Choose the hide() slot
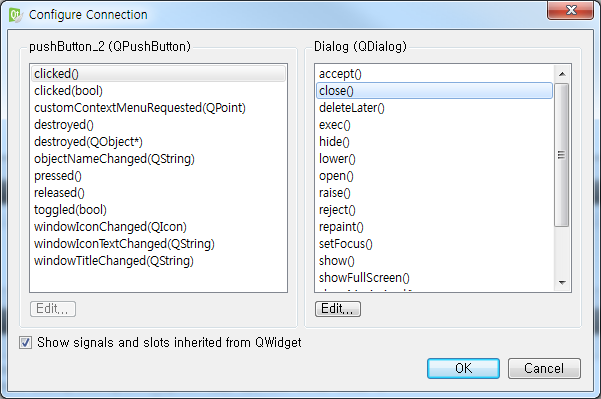601x399 pixels. click(334, 142)
